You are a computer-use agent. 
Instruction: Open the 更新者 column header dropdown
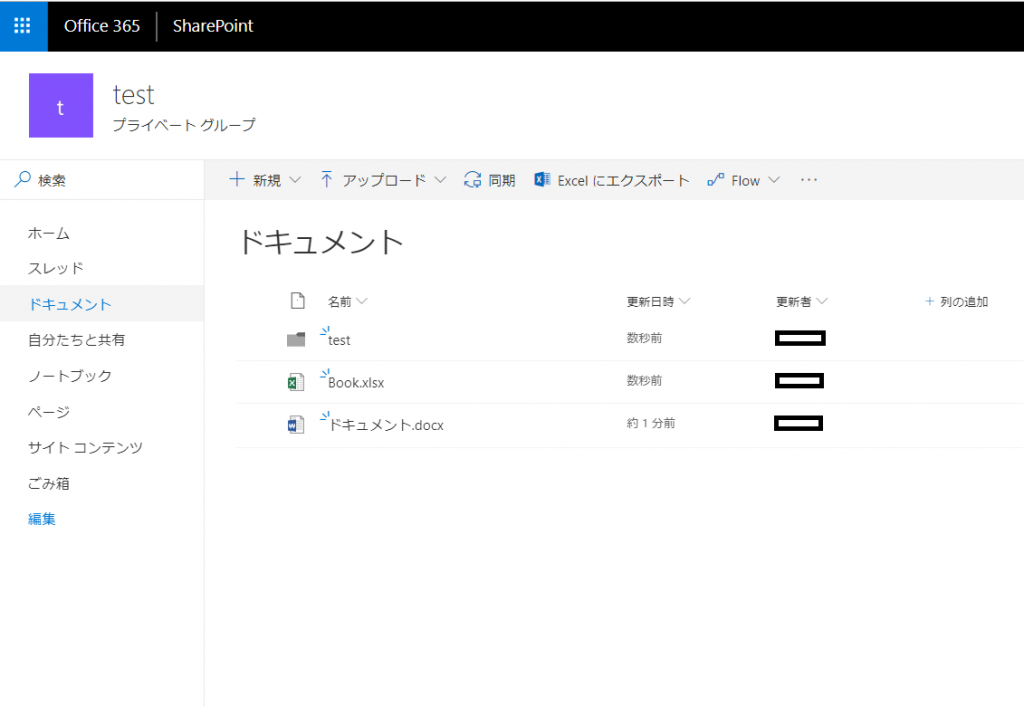coord(822,301)
